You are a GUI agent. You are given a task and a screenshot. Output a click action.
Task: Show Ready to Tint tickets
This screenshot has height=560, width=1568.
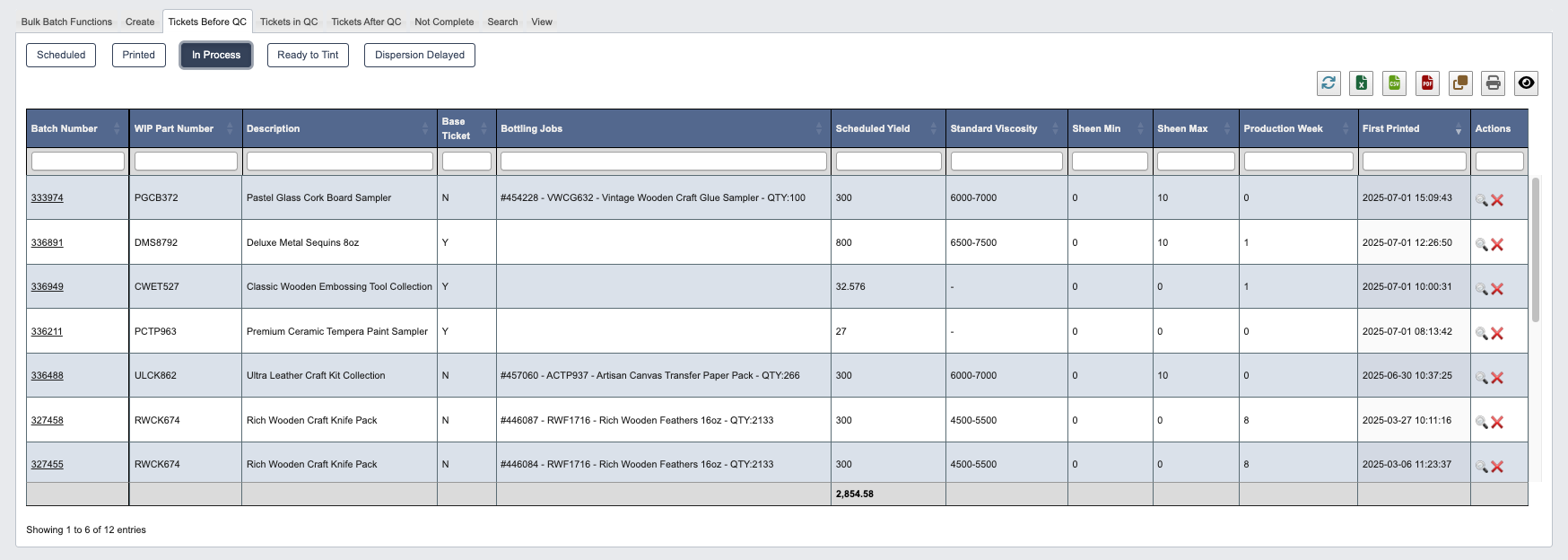(x=308, y=55)
